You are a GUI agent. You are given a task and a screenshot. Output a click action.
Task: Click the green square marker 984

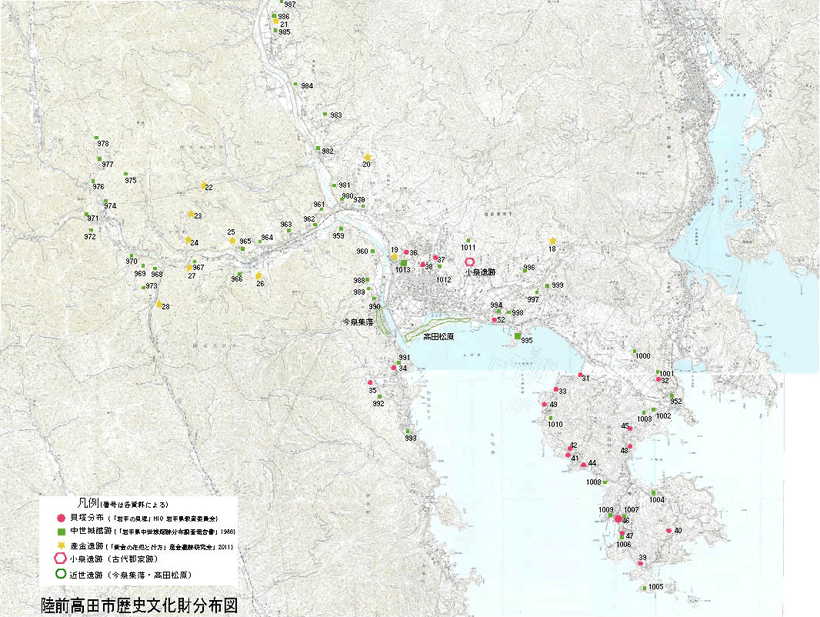coord(295,84)
